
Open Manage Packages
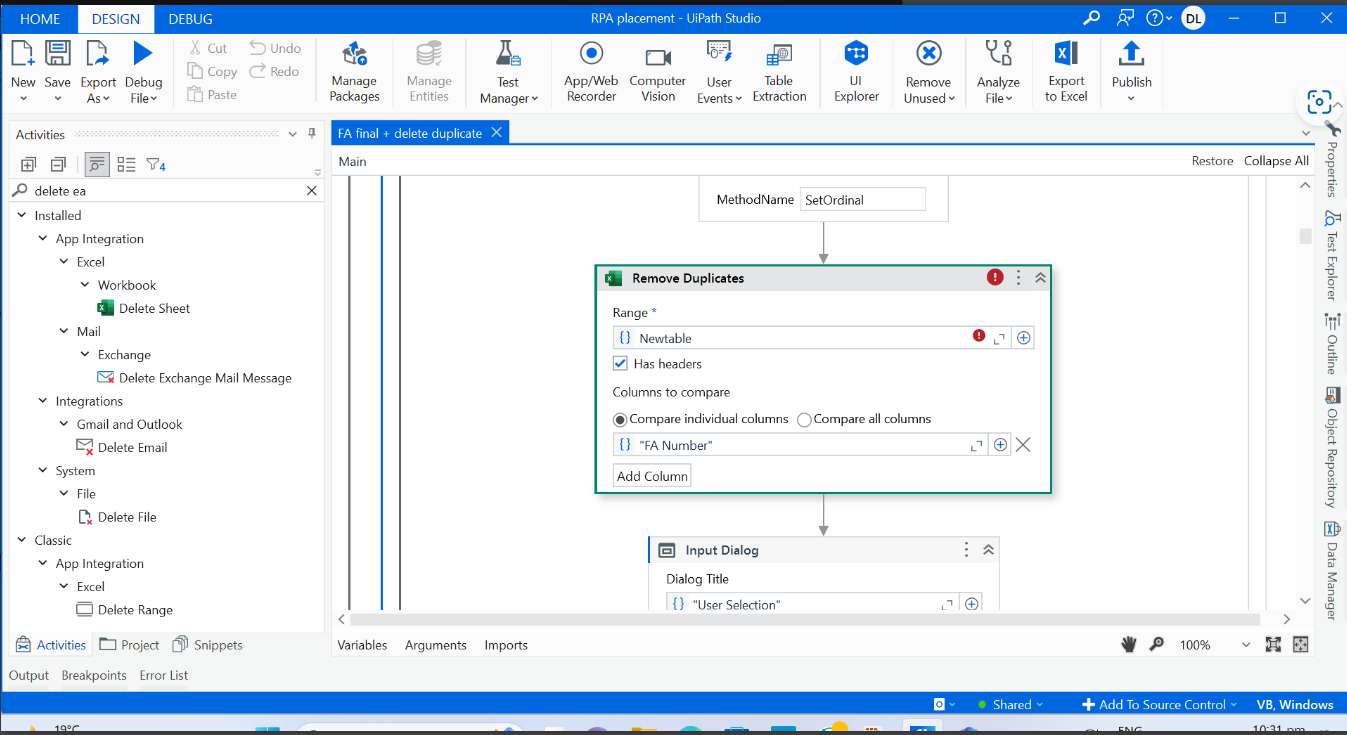click(x=354, y=71)
